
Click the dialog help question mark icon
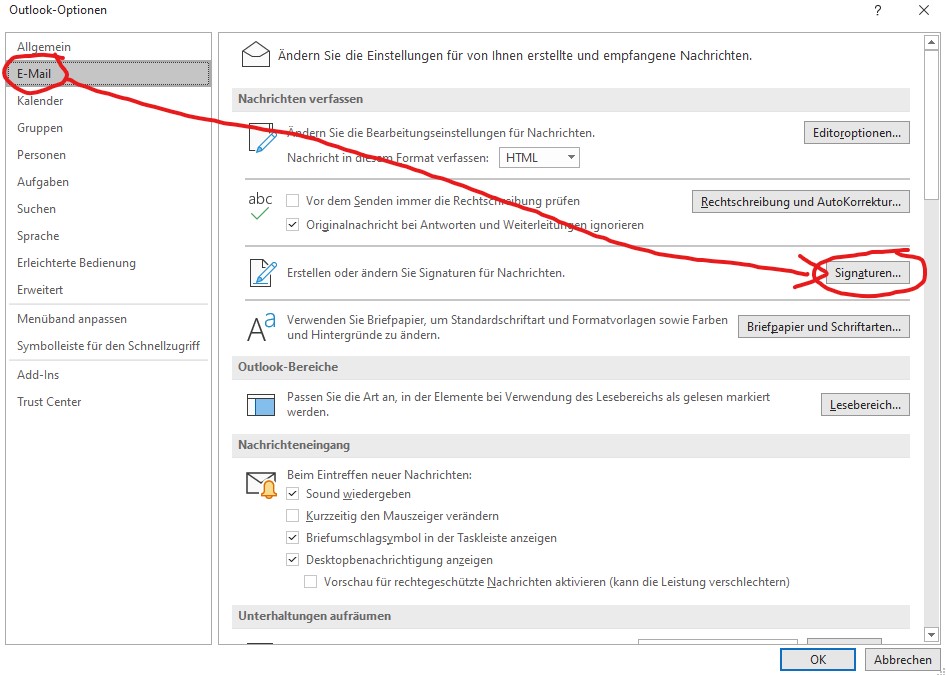tap(877, 11)
